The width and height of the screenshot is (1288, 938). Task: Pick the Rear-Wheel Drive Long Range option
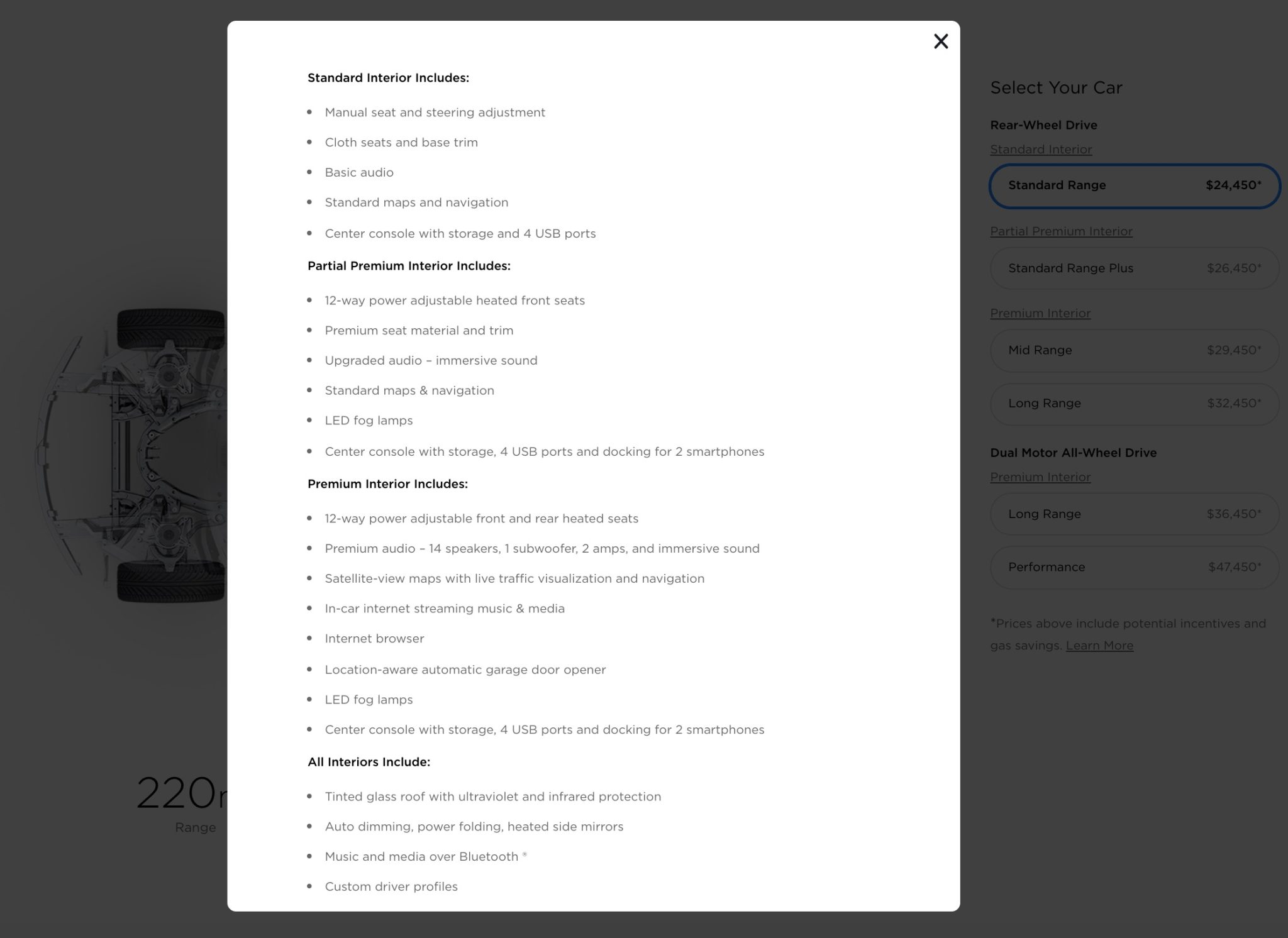(x=1135, y=404)
